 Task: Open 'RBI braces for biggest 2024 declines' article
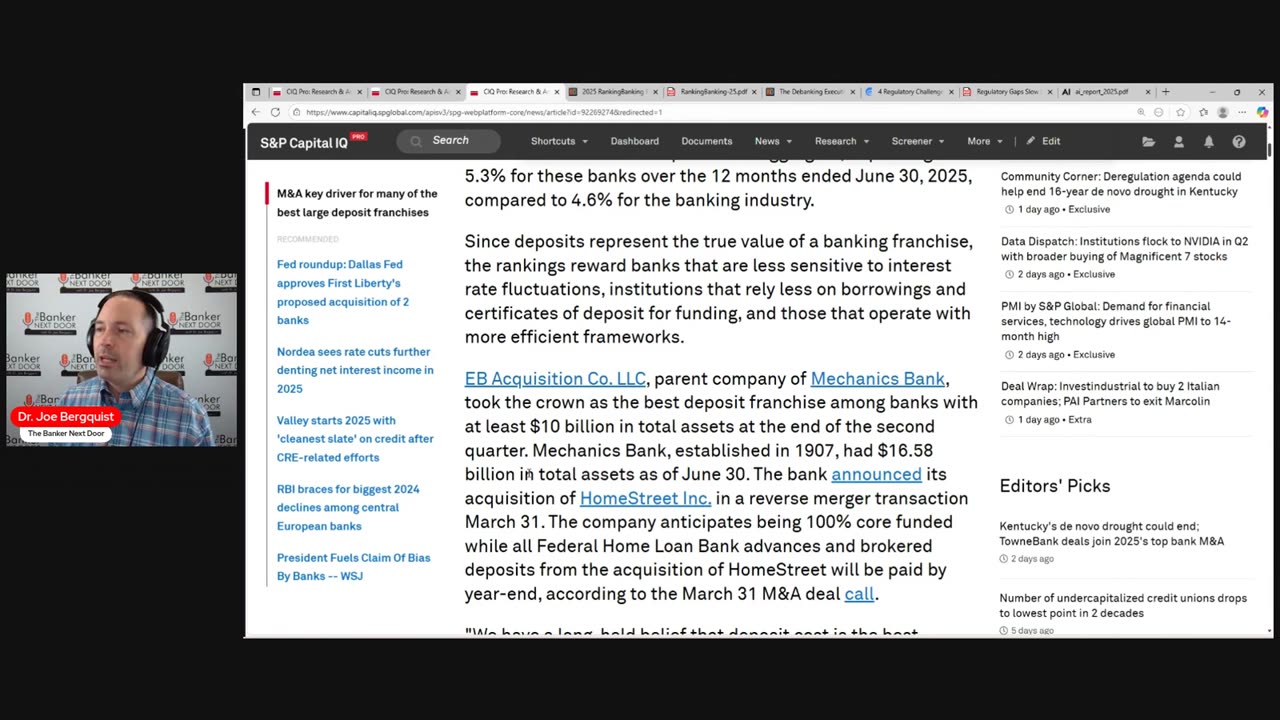348,507
